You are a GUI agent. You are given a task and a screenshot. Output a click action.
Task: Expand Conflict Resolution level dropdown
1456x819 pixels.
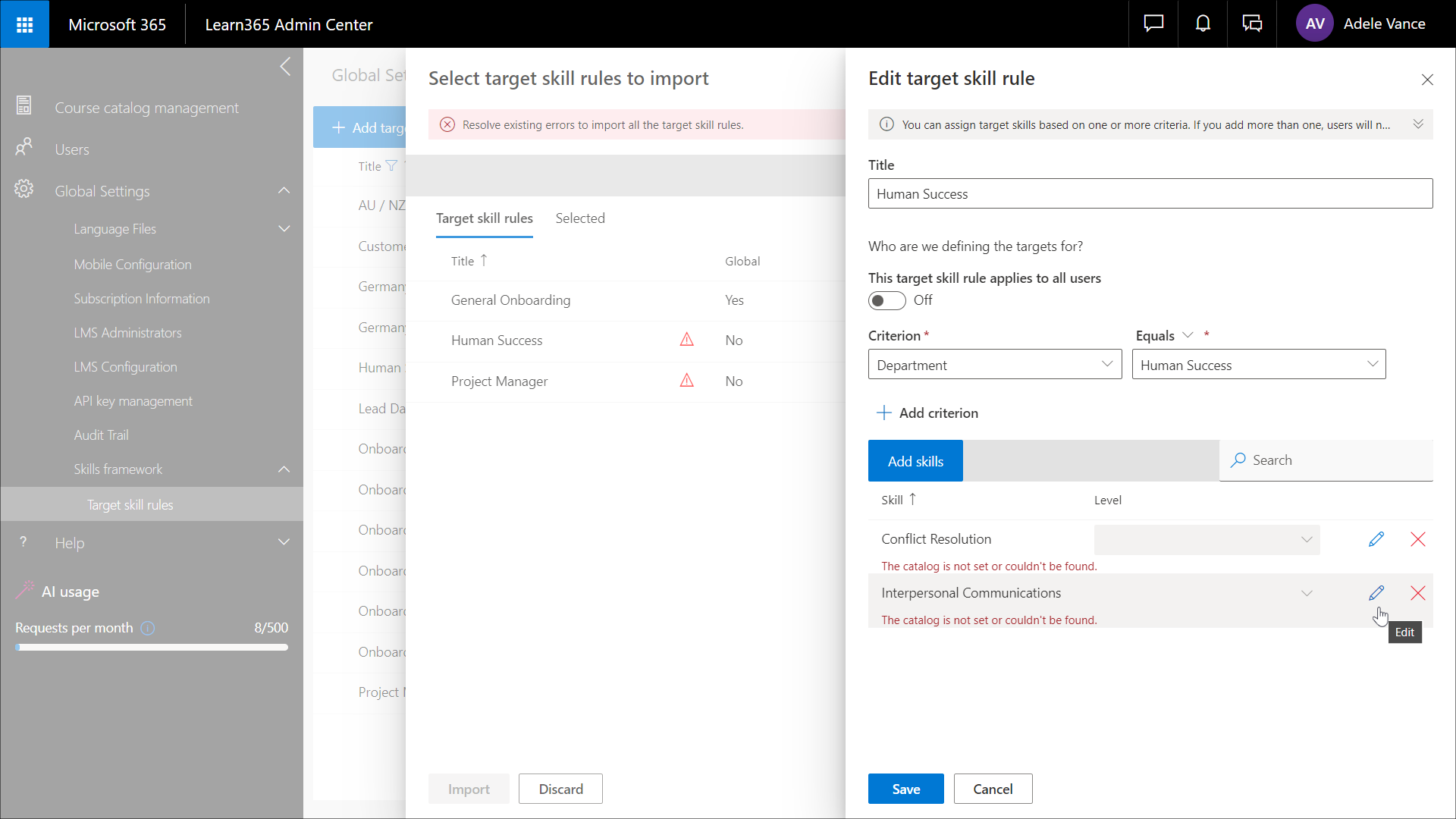click(1207, 540)
